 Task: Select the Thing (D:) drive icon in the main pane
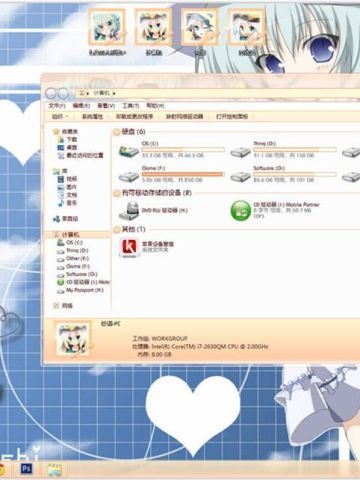240,152
